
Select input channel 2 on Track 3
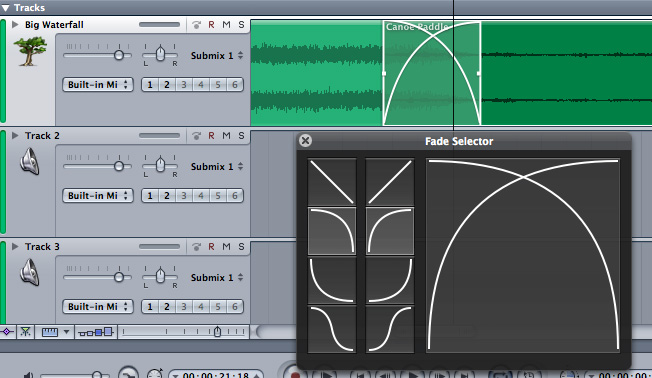pos(167,306)
